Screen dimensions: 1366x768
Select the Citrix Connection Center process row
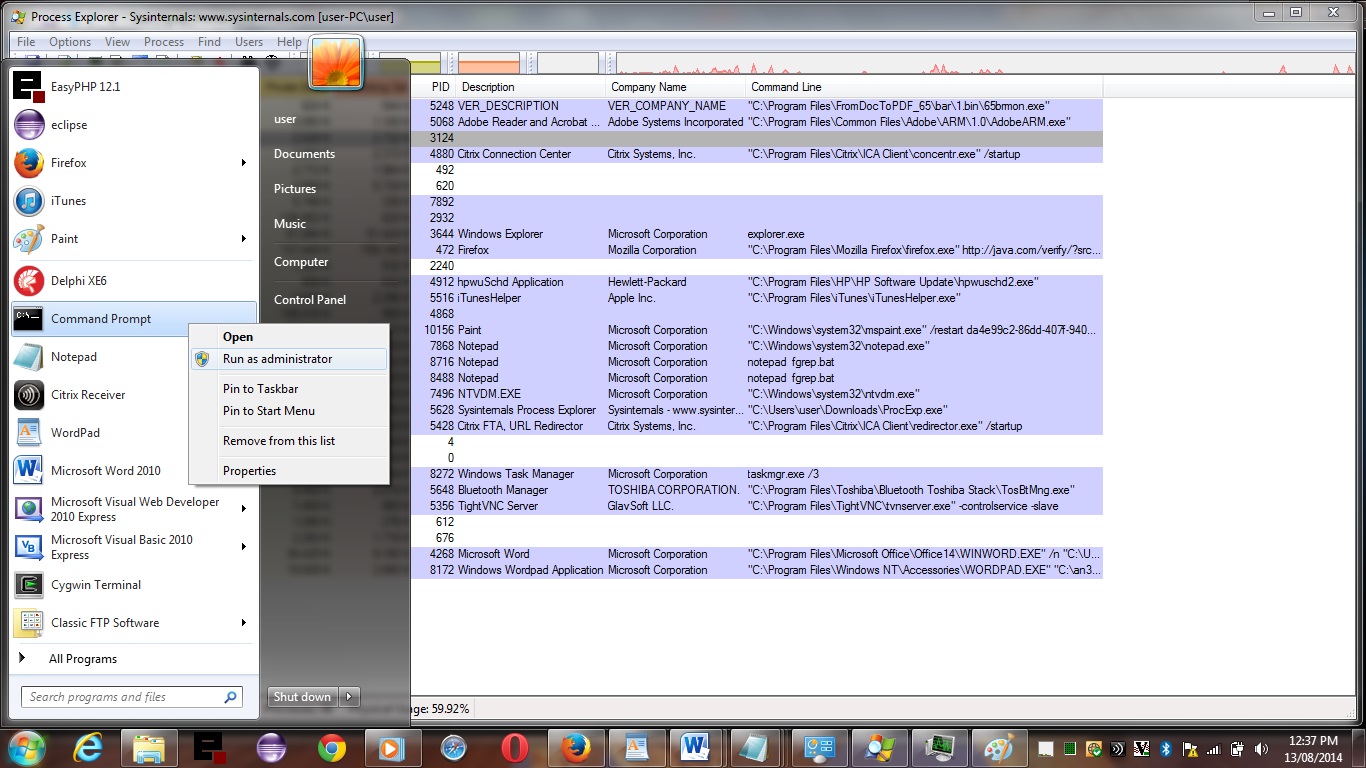(756, 154)
